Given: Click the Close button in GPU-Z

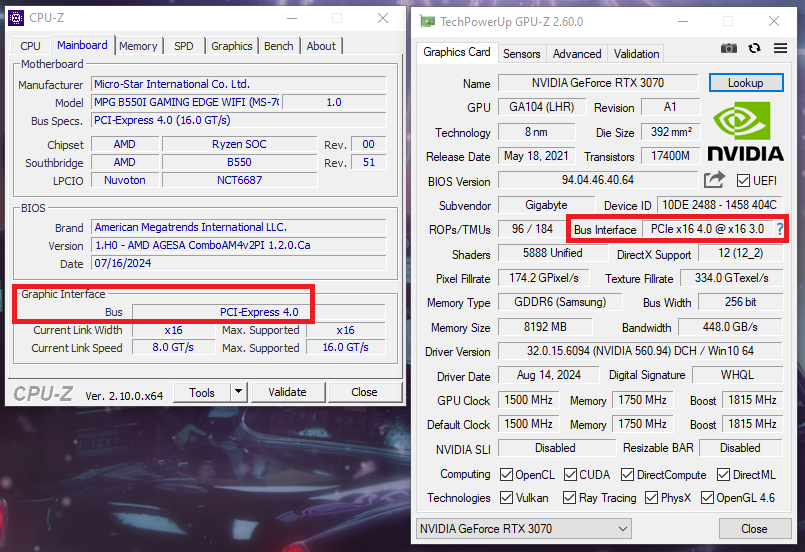Looking at the screenshot, I should (754, 529).
